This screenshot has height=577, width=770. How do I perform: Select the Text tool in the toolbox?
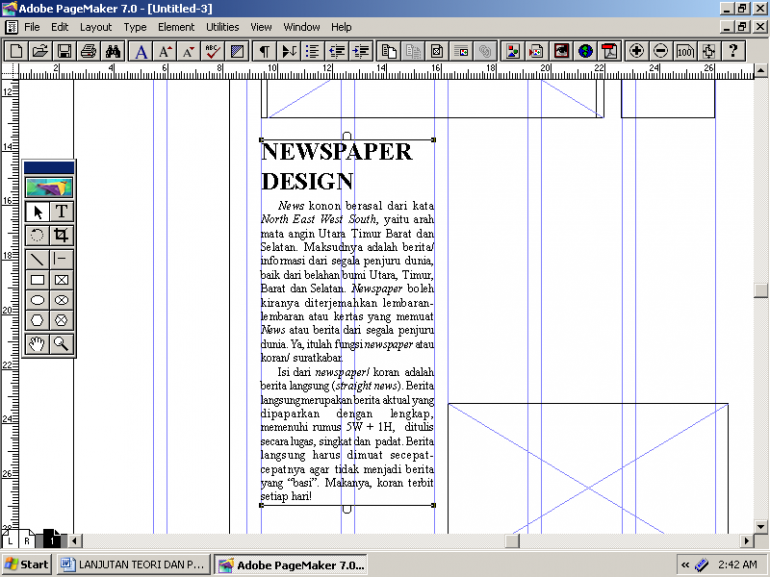click(x=61, y=212)
